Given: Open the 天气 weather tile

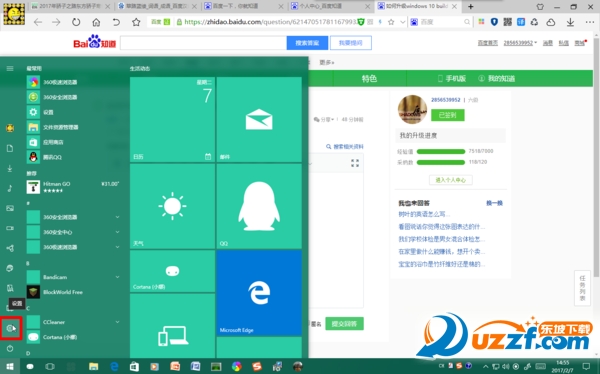Looking at the screenshot, I should tap(172, 206).
